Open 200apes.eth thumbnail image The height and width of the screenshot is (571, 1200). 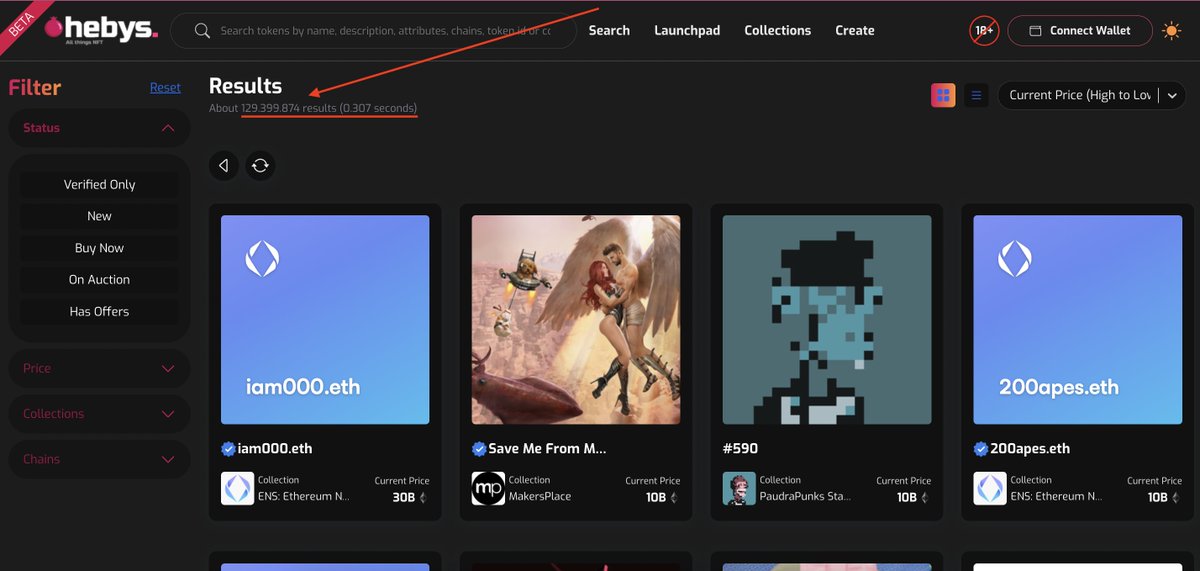1078,320
